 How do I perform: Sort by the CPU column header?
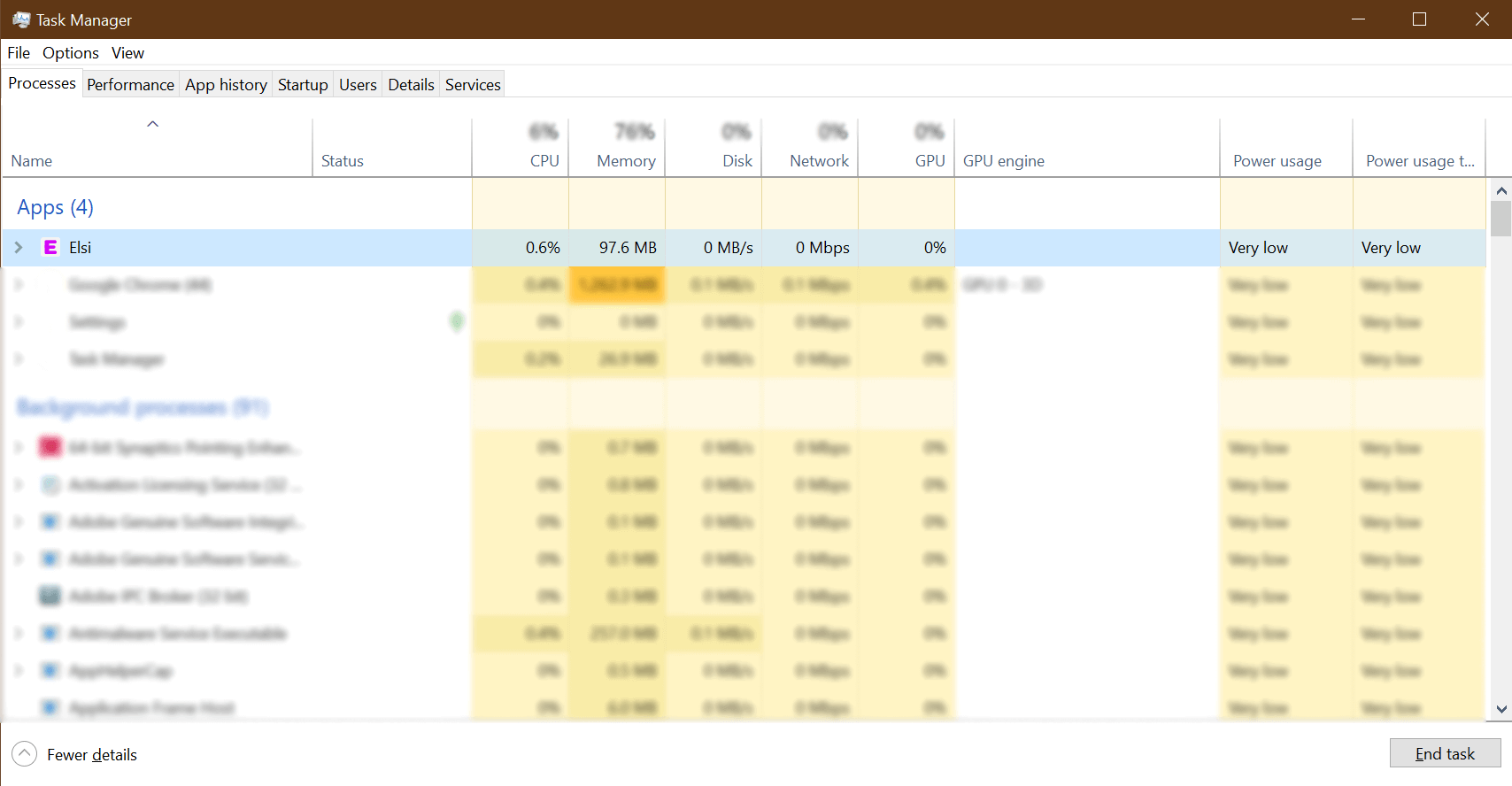pos(521,148)
